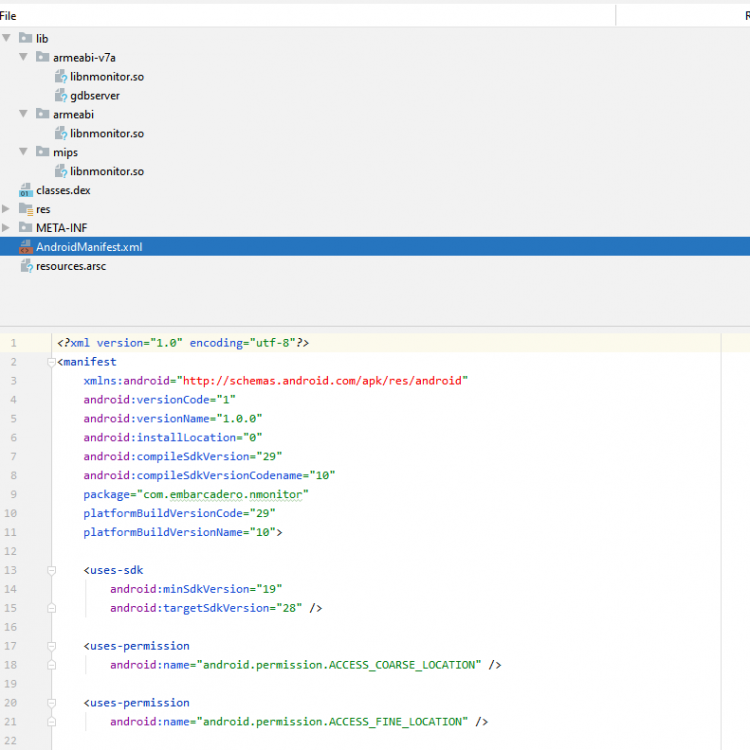Select the AndroidManifest.xml row
Viewport: 750px width, 750px height.
375,247
